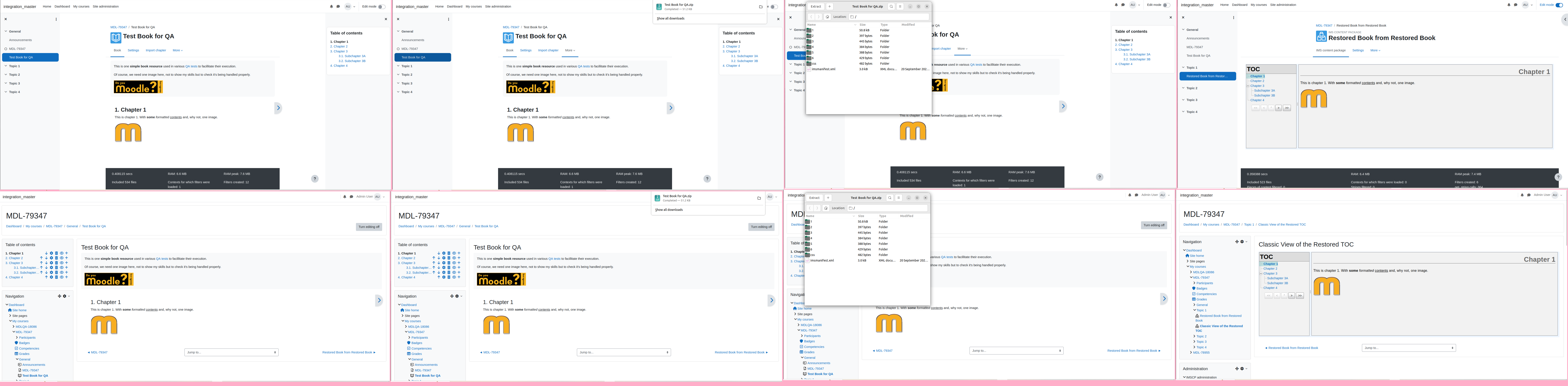Hide Chapter 2 with eye icon in bottom-left screenshot
The image size is (1568, 386).
61,258
